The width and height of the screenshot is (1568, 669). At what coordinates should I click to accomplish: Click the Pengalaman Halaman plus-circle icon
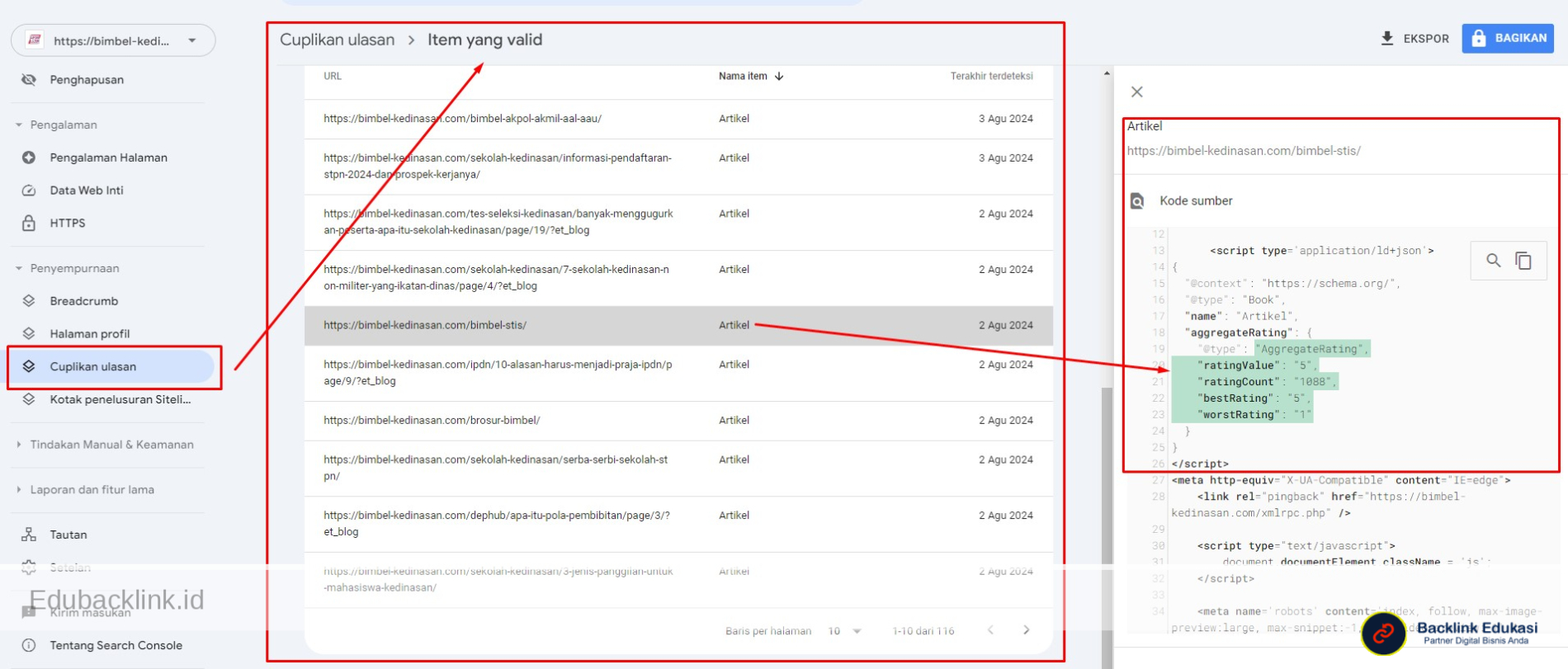pyautogui.click(x=29, y=158)
